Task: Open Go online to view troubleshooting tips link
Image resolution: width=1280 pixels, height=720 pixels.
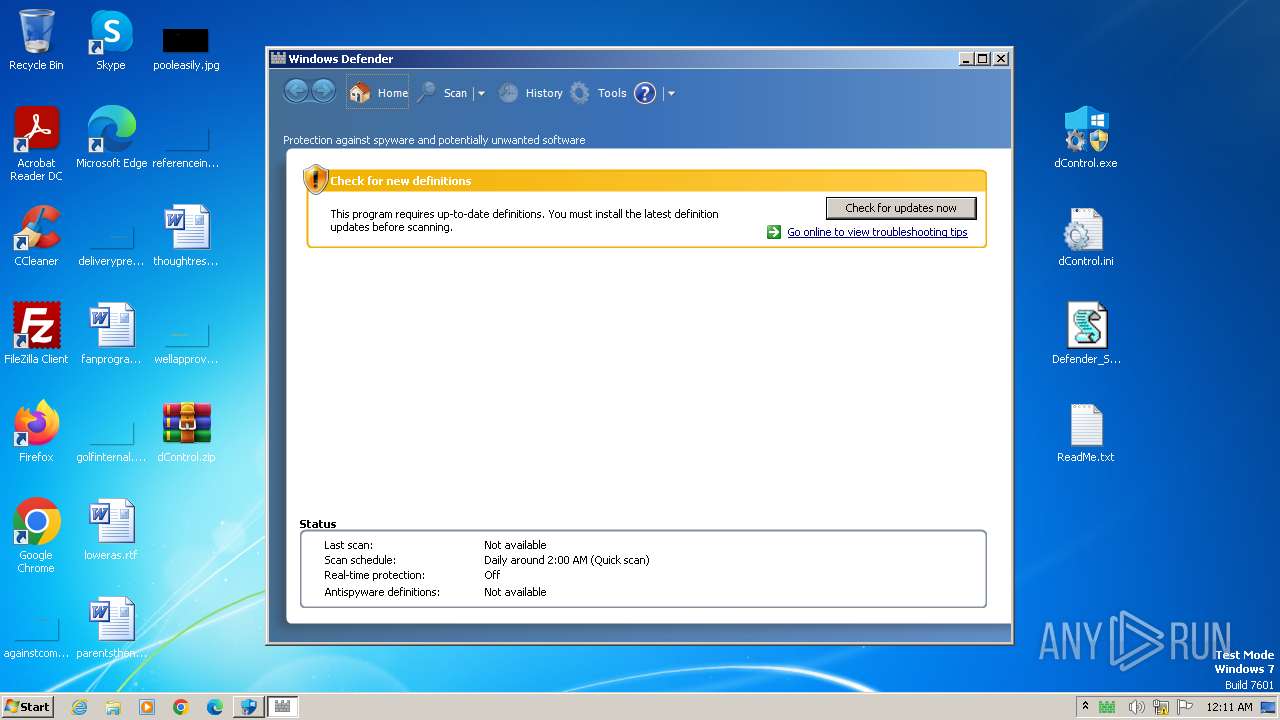Action: point(877,232)
